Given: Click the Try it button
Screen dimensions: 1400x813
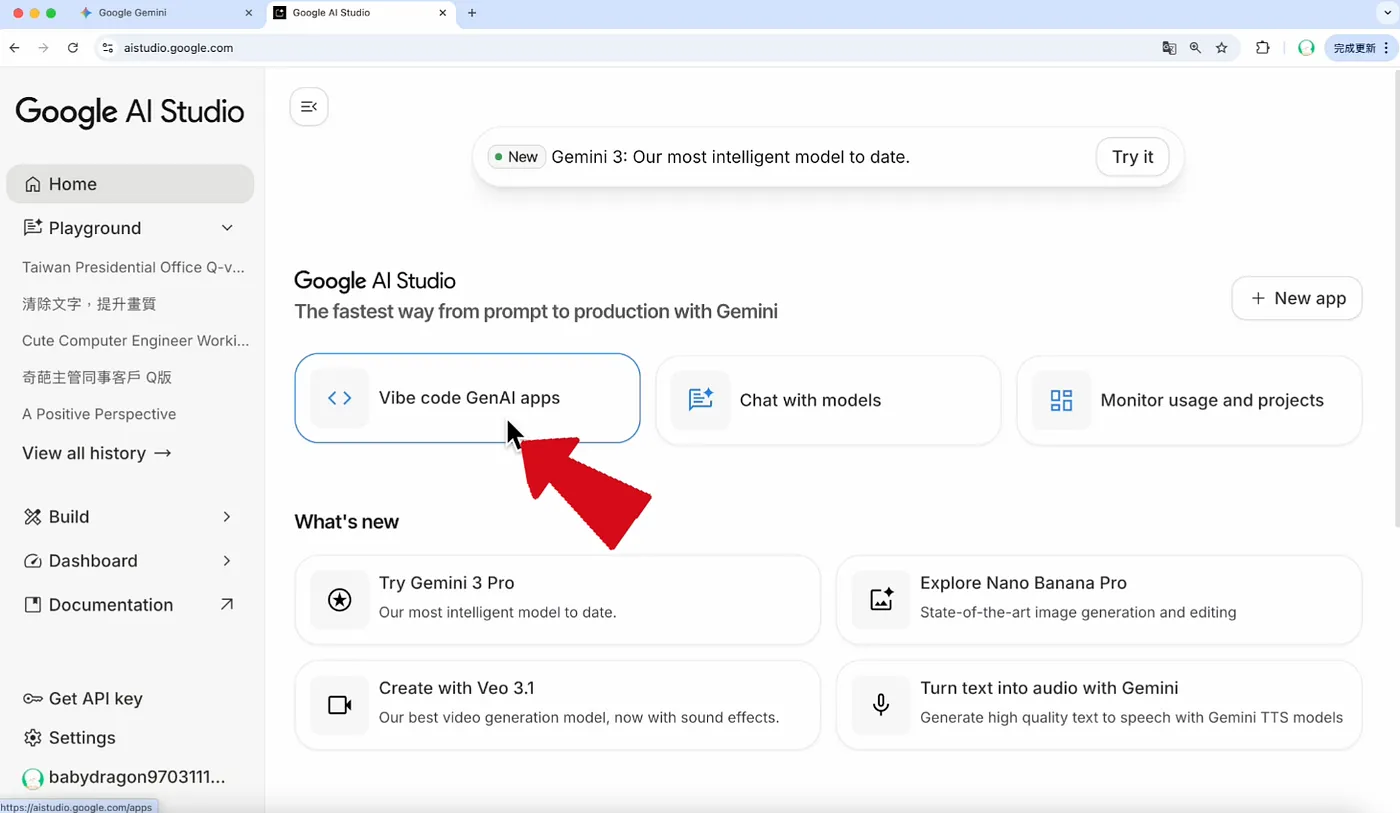Looking at the screenshot, I should tap(1133, 157).
